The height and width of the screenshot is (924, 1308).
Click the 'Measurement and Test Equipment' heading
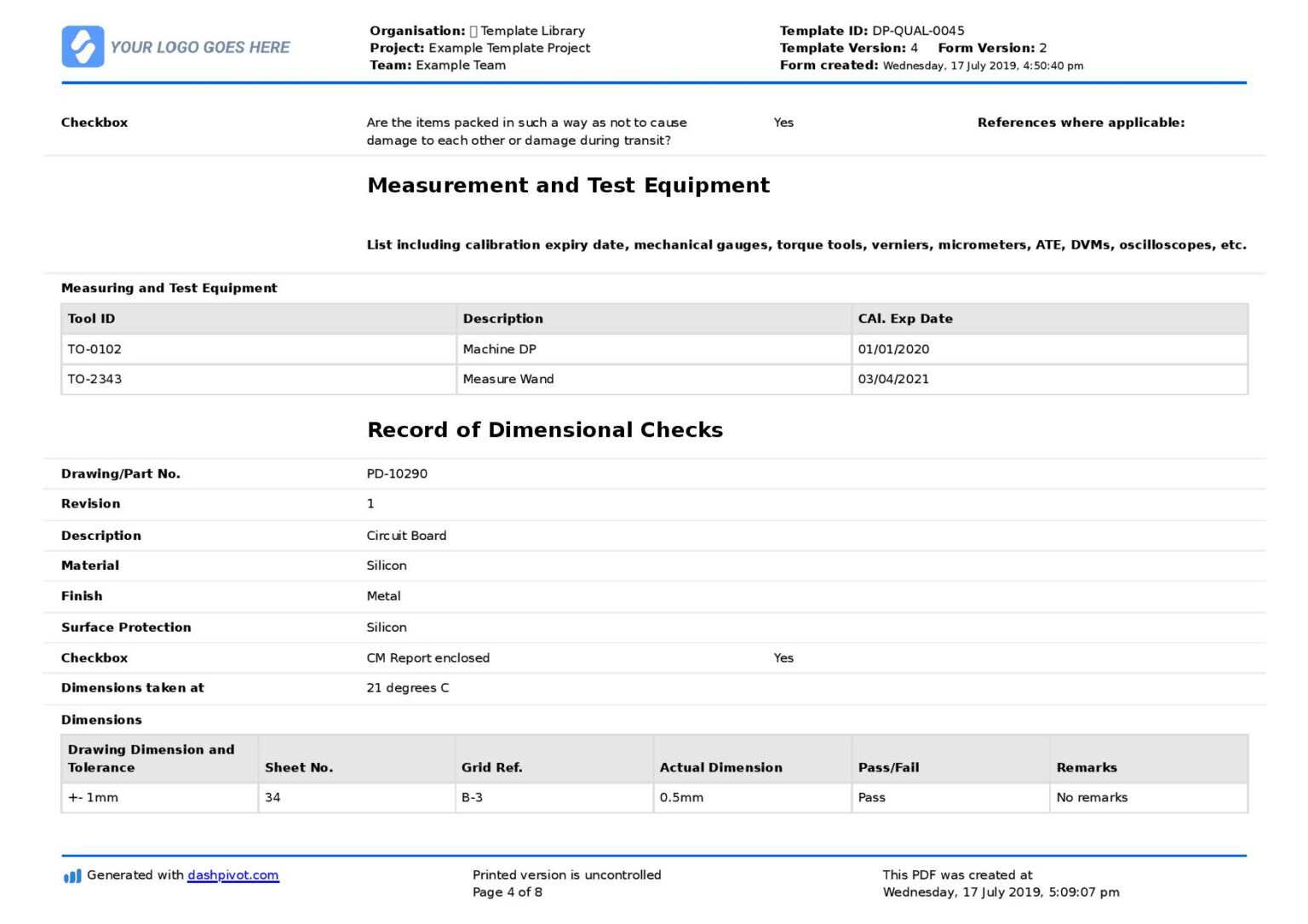click(569, 185)
